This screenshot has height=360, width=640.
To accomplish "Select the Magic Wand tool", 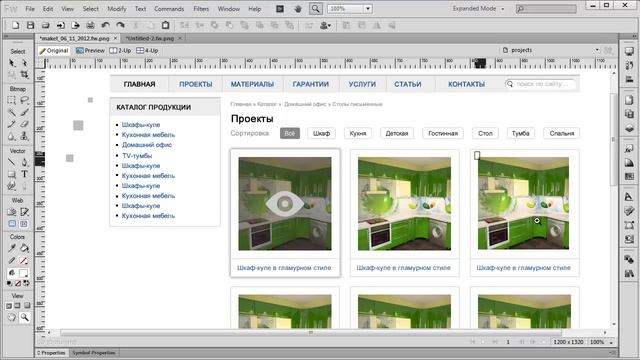I will [12, 112].
